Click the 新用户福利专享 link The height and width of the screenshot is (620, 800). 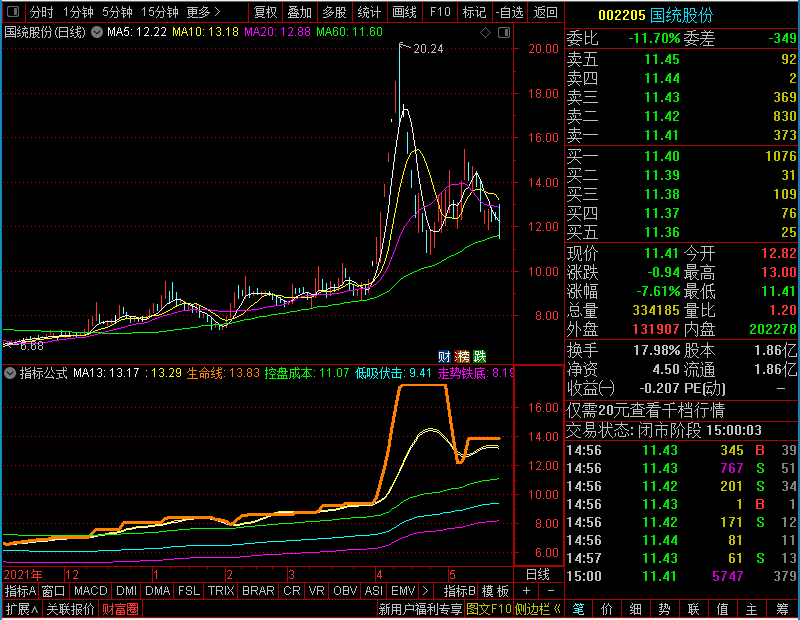tap(420, 609)
